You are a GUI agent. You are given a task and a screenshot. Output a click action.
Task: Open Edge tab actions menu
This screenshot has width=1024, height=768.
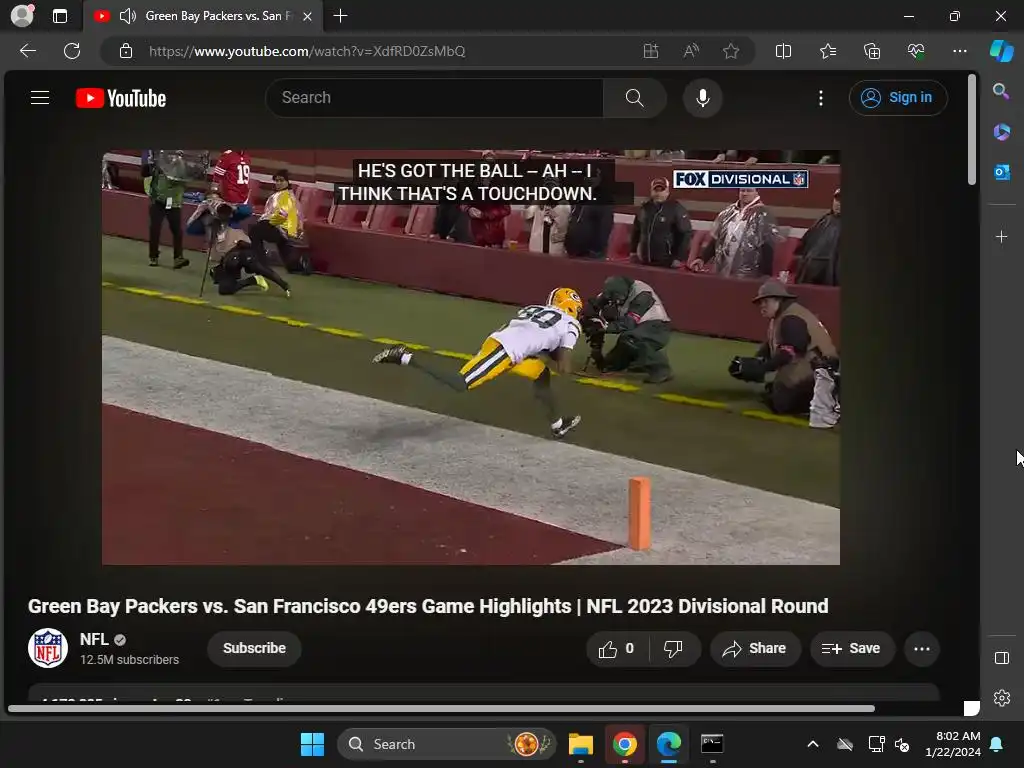click(60, 16)
